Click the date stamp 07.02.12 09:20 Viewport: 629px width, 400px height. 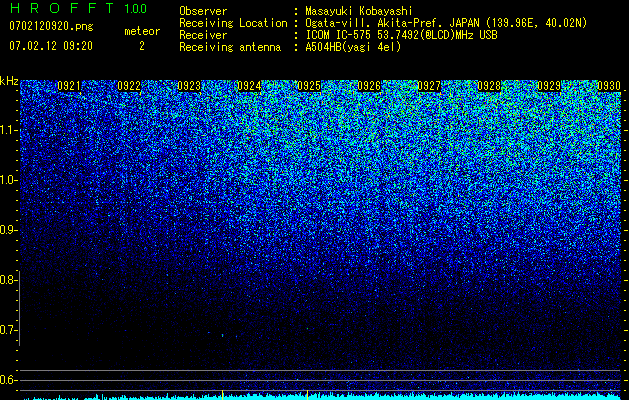pos(51,46)
